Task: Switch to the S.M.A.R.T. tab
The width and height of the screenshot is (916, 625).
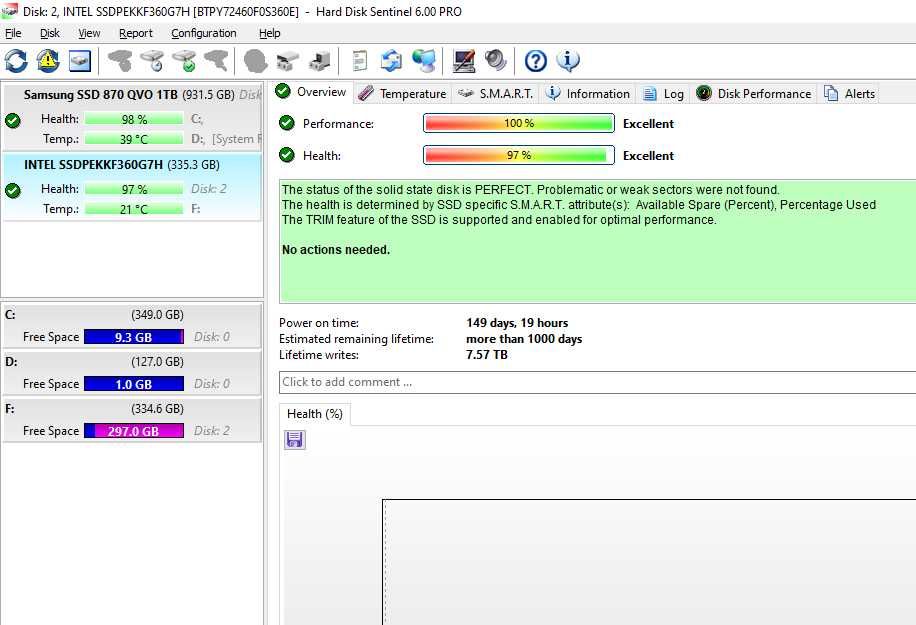Action: tap(495, 93)
